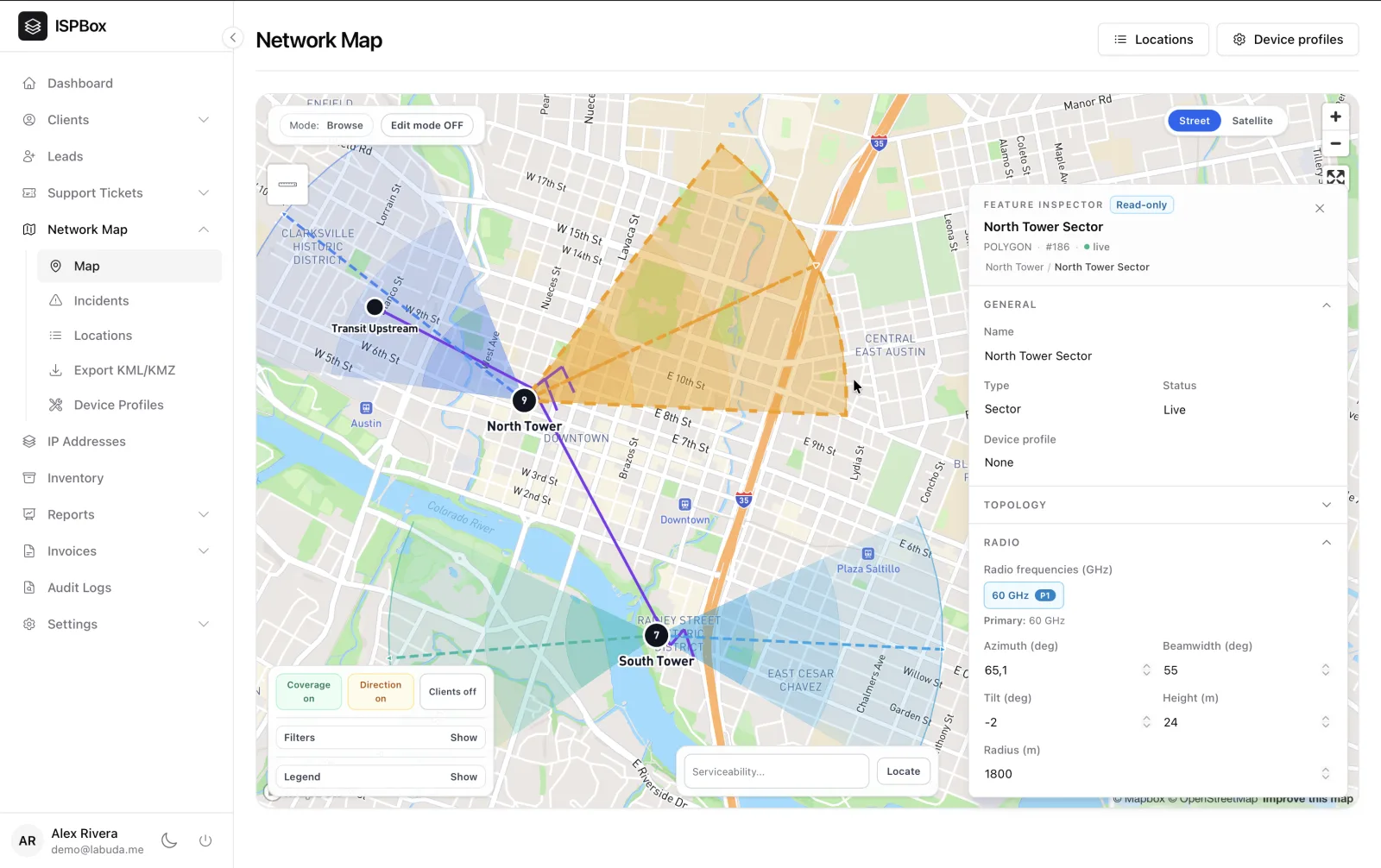1381x868 pixels.
Task: Show the Filters panel
Action: click(x=463, y=738)
